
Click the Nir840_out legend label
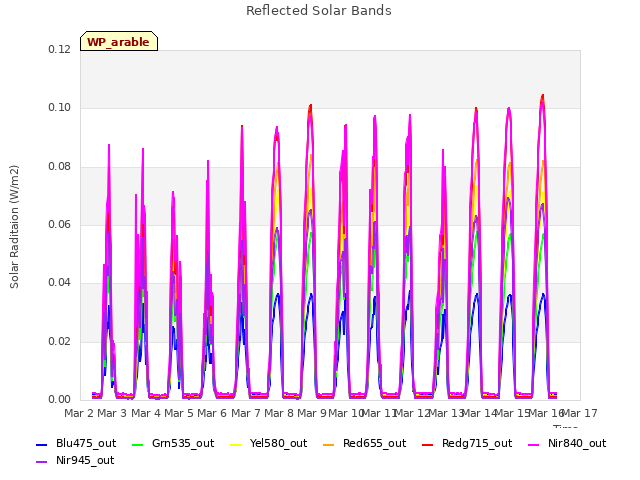(x=577, y=443)
